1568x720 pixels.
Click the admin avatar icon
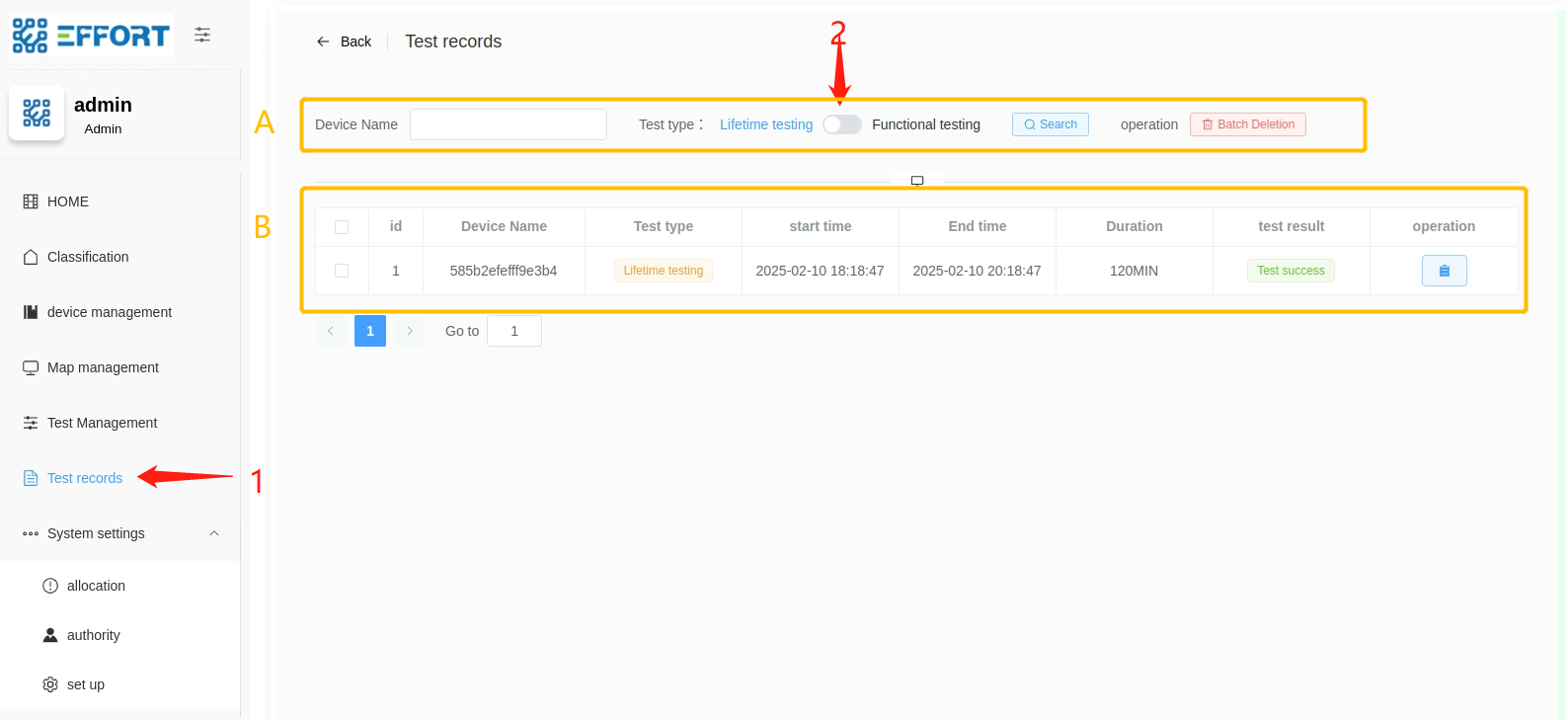(x=37, y=113)
